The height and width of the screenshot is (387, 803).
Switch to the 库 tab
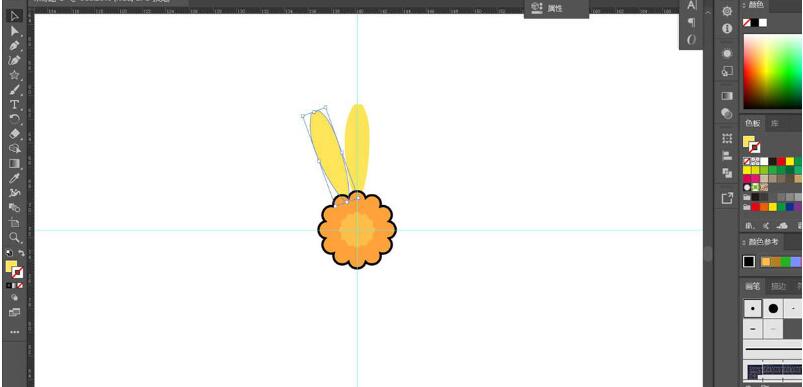pyautogui.click(x=775, y=123)
